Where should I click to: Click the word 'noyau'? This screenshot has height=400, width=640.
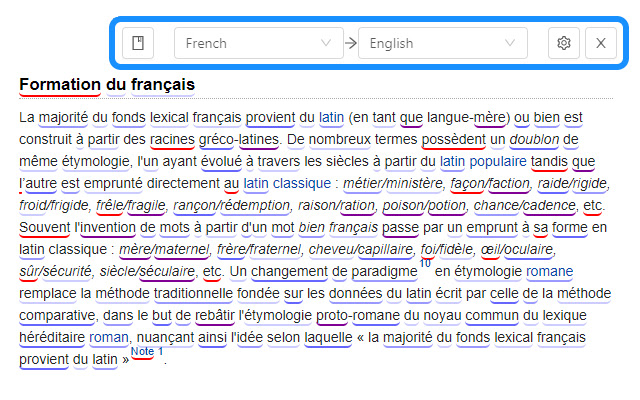(442, 316)
